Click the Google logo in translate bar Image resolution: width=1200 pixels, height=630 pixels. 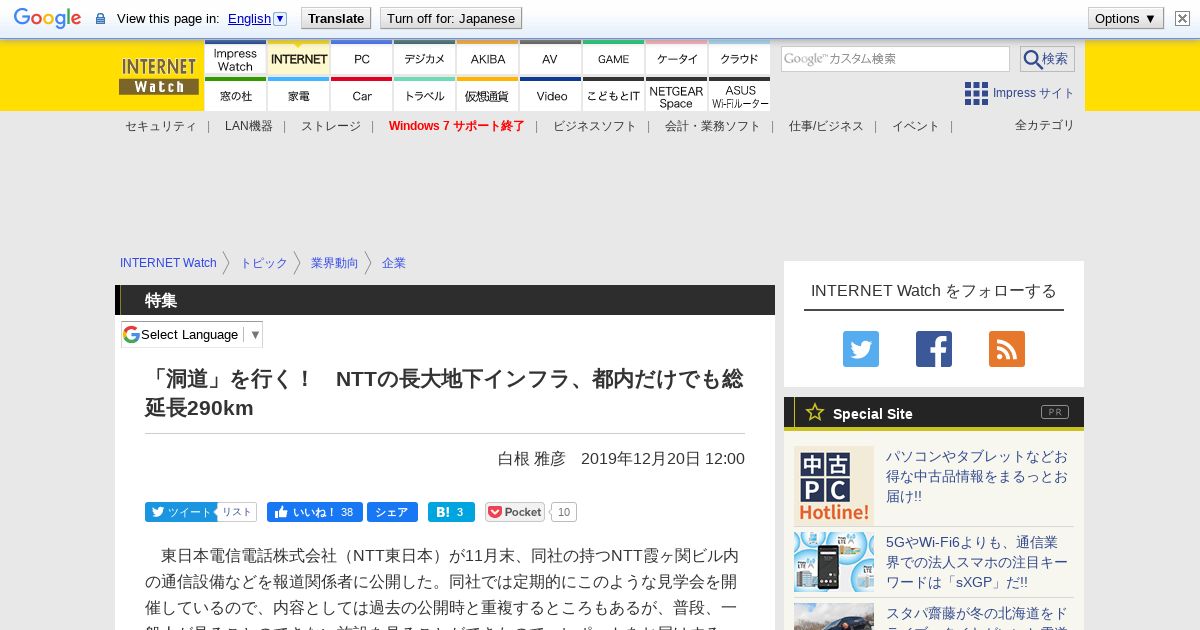click(x=47, y=18)
